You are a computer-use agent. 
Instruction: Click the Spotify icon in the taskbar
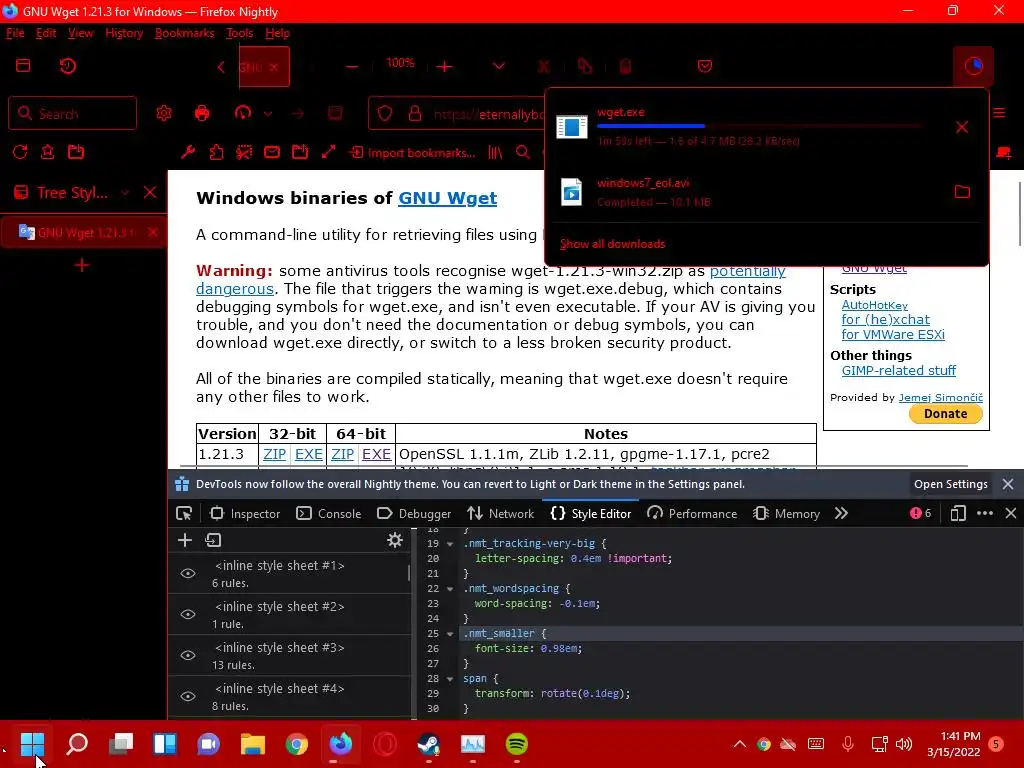517,744
